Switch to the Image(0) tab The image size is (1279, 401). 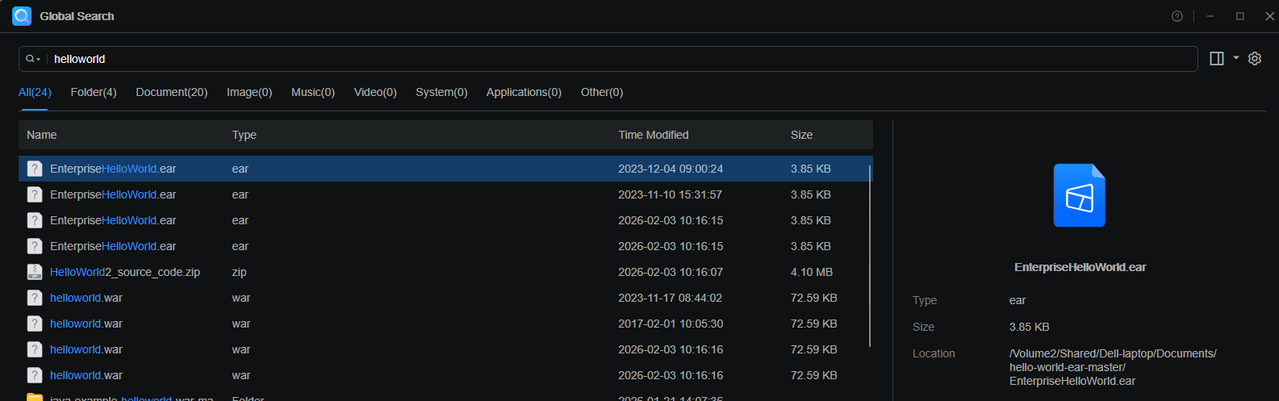tap(250, 92)
